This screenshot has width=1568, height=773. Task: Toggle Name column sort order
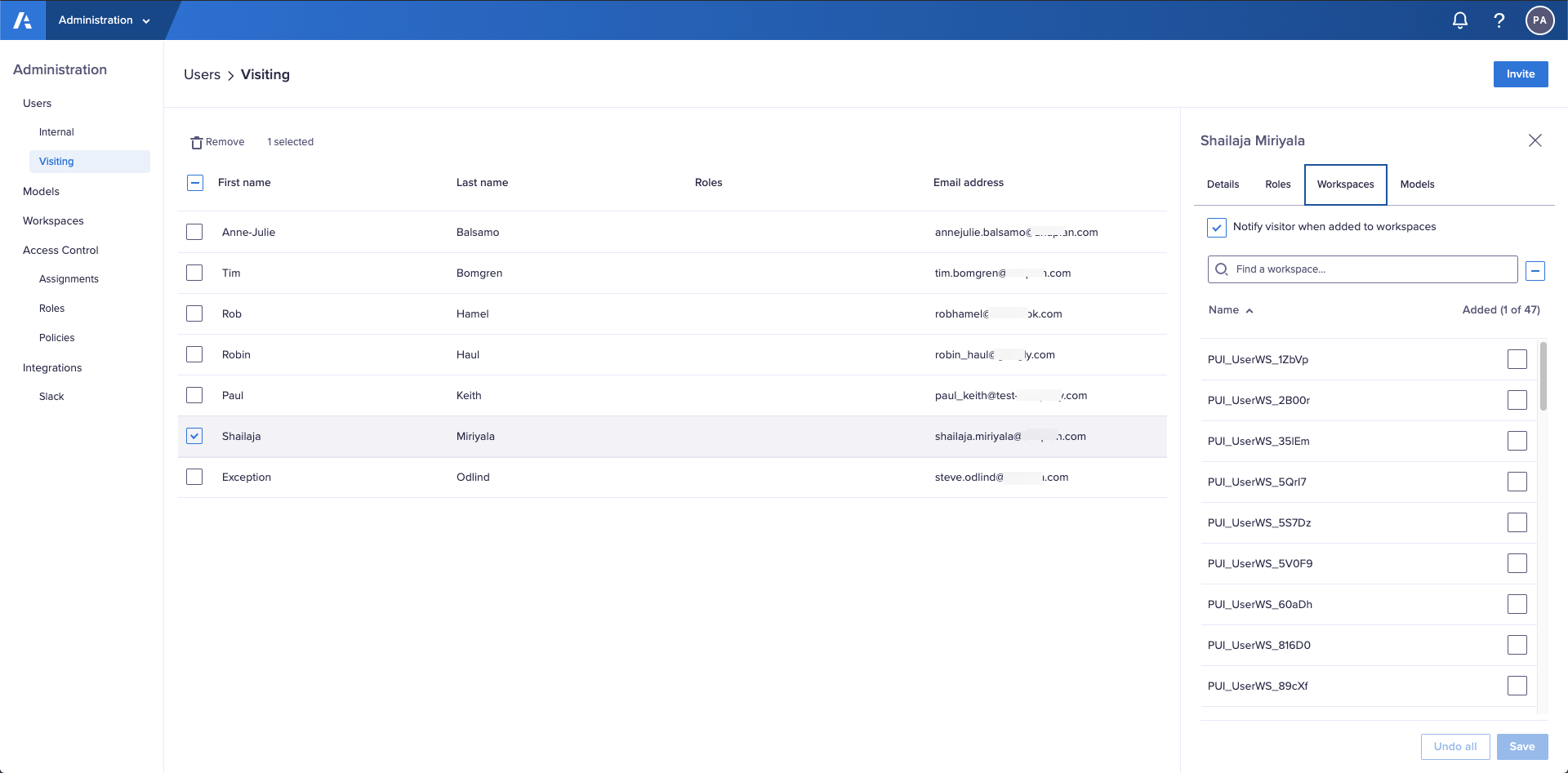1231,310
